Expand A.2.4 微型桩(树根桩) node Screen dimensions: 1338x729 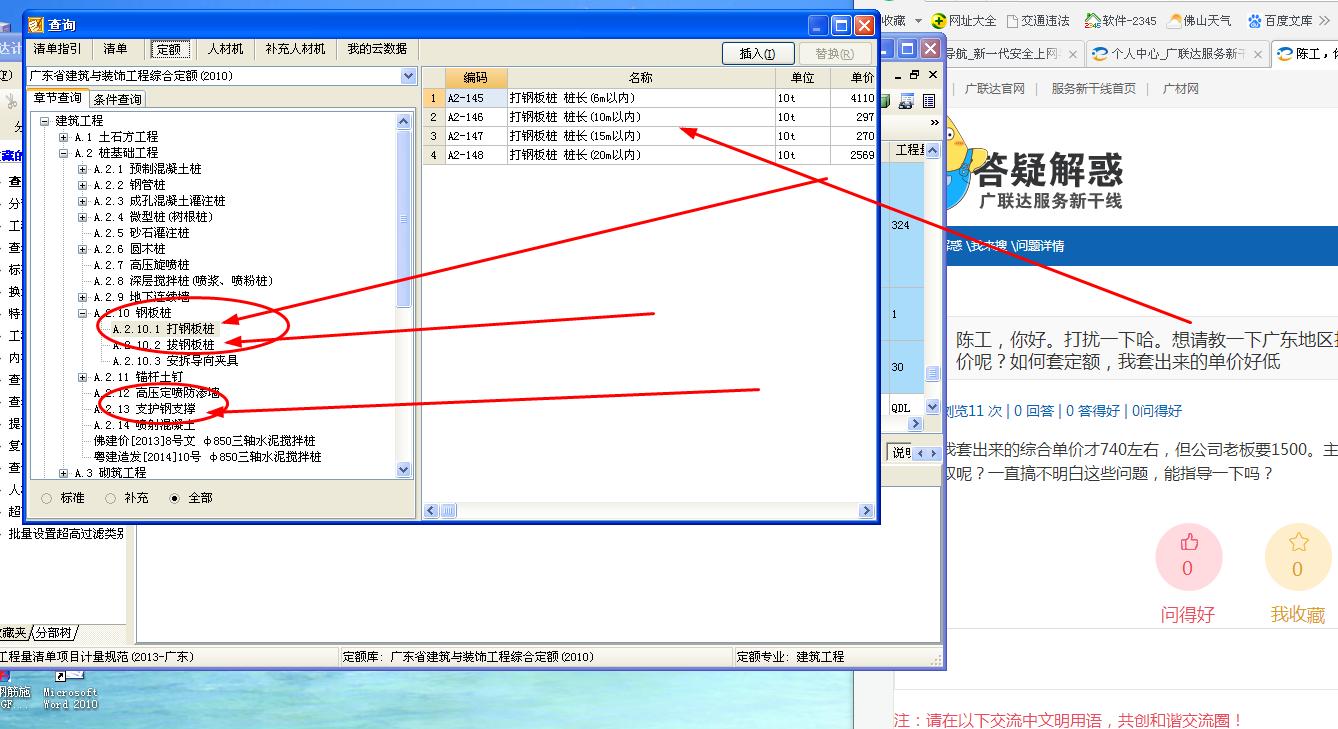click(83, 217)
